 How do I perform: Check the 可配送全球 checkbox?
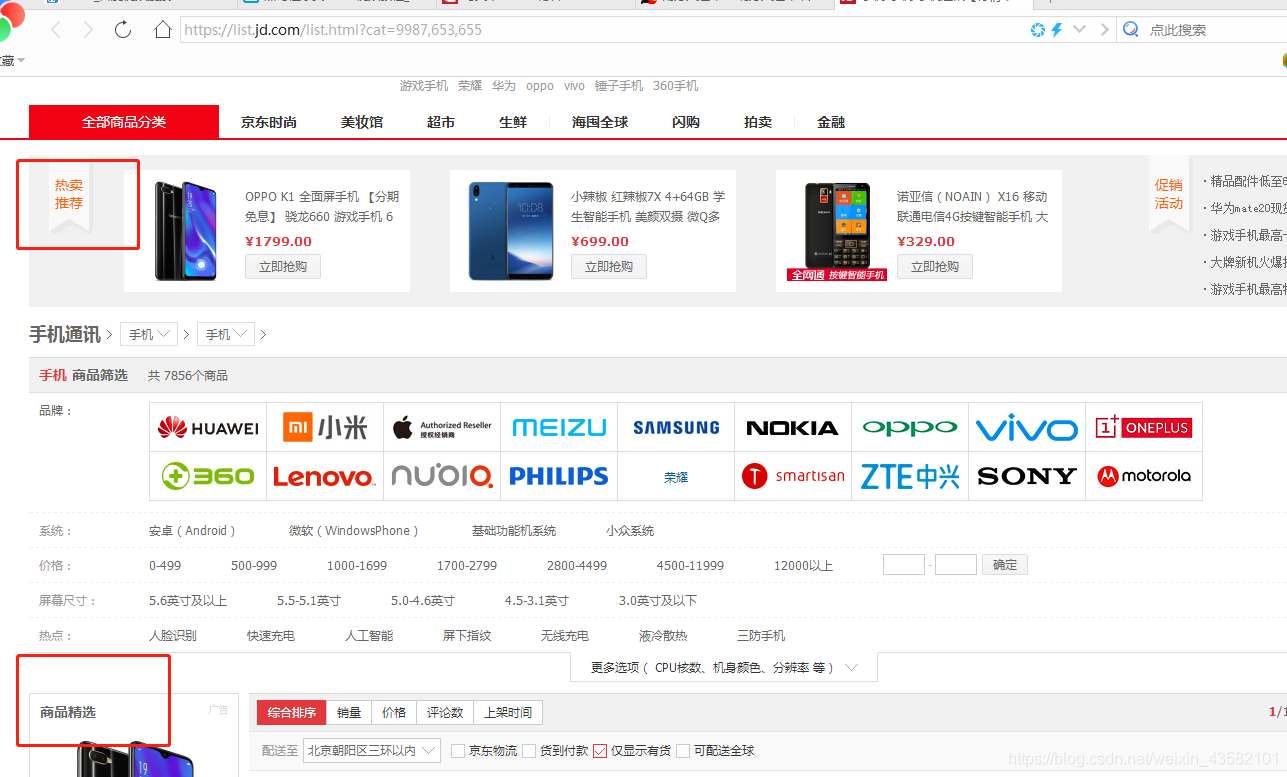point(683,751)
